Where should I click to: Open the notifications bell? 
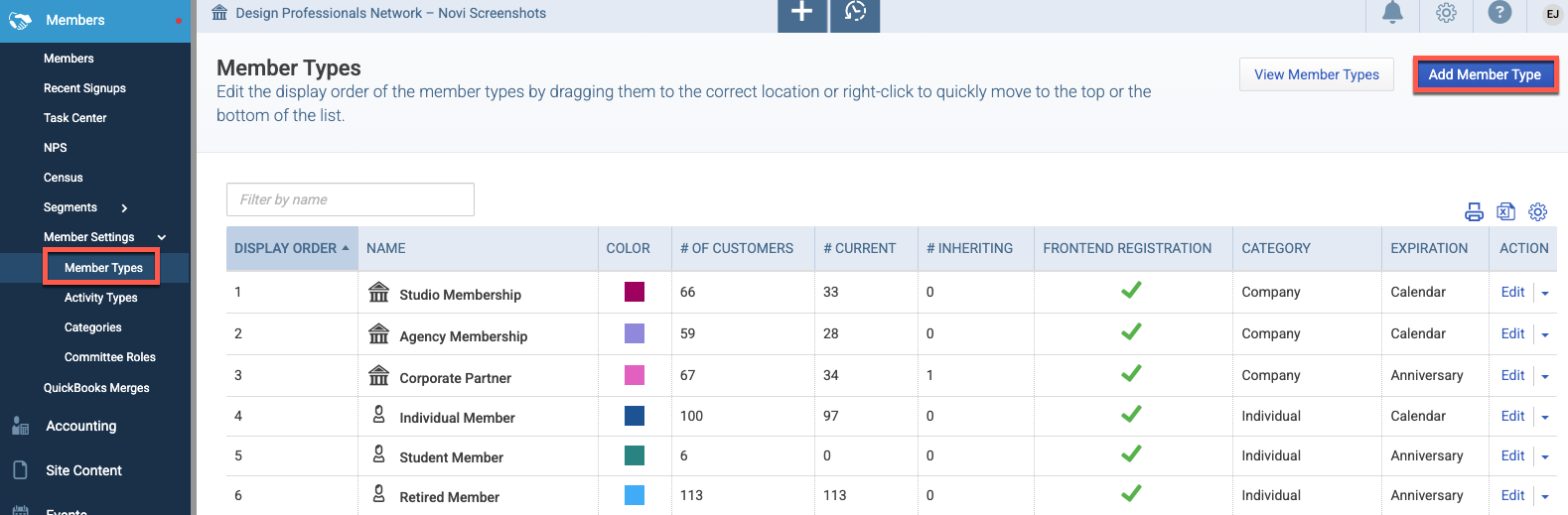tap(1393, 13)
